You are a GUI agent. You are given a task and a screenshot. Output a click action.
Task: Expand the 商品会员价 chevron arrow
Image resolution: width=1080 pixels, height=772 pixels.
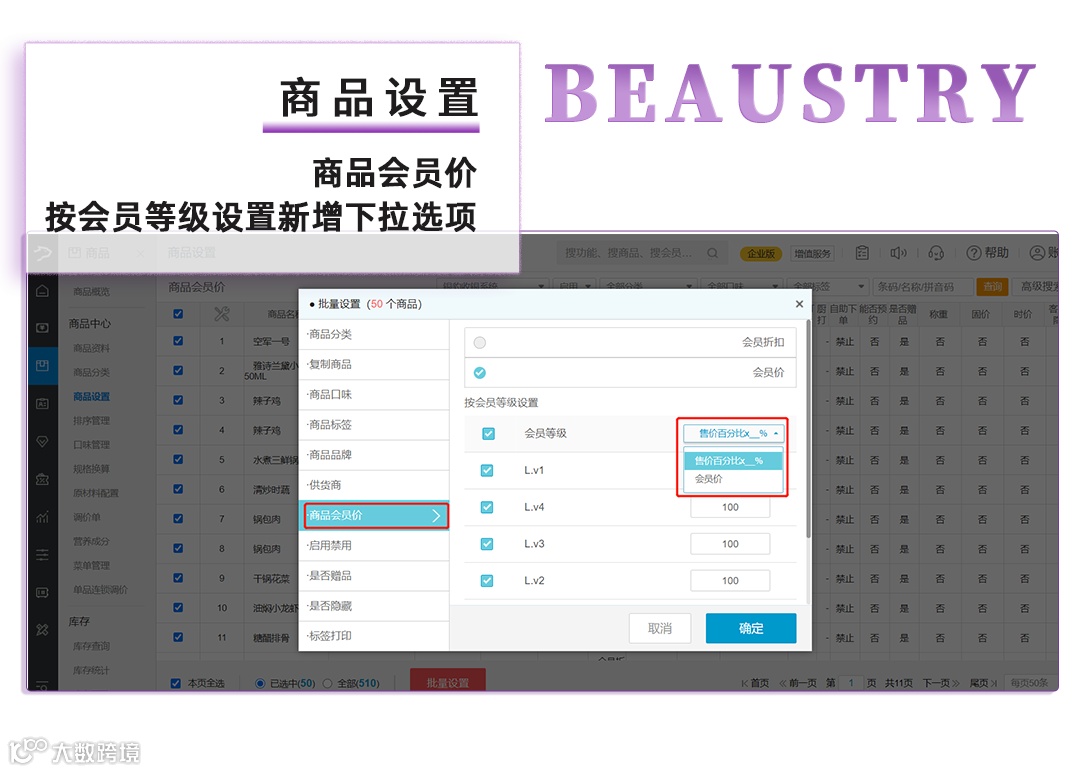pos(435,515)
